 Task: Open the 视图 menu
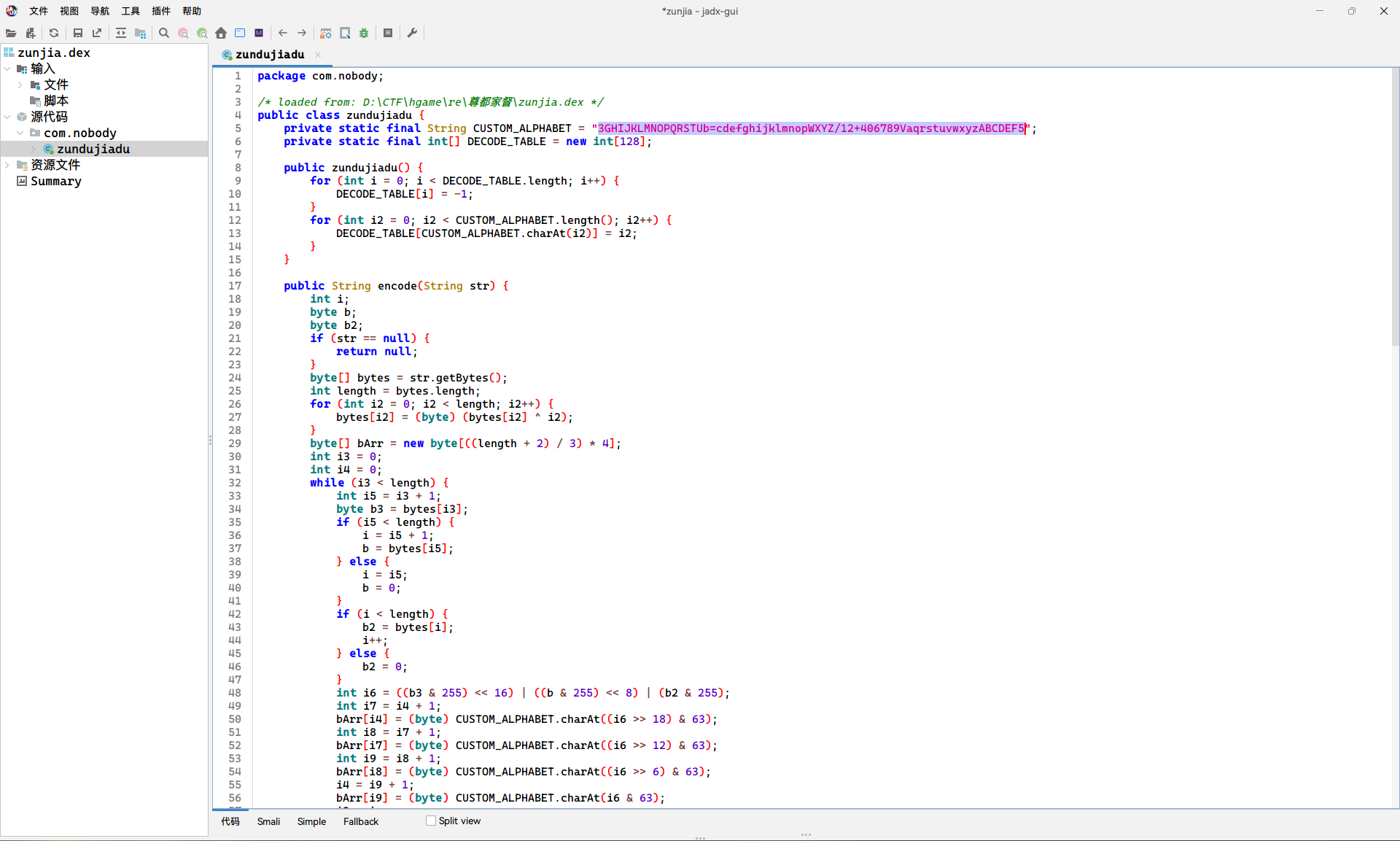click(69, 11)
